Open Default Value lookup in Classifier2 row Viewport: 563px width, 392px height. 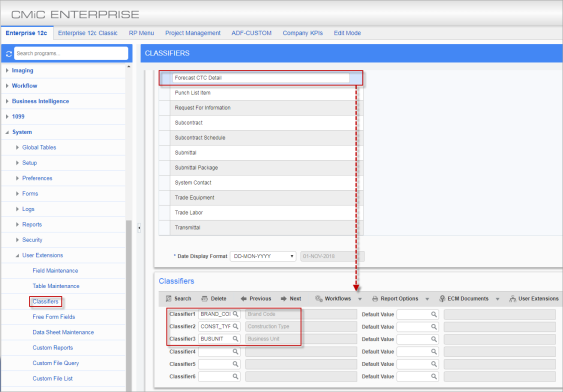pyautogui.click(x=434, y=327)
